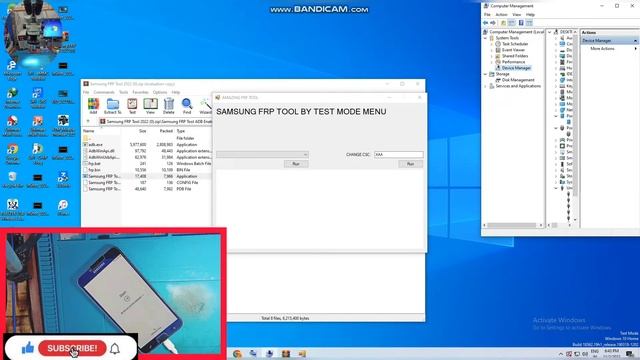Image resolution: width=640 pixels, height=360 pixels.
Task: Expand the Performance node arrow
Action: pyautogui.click(x=492, y=62)
